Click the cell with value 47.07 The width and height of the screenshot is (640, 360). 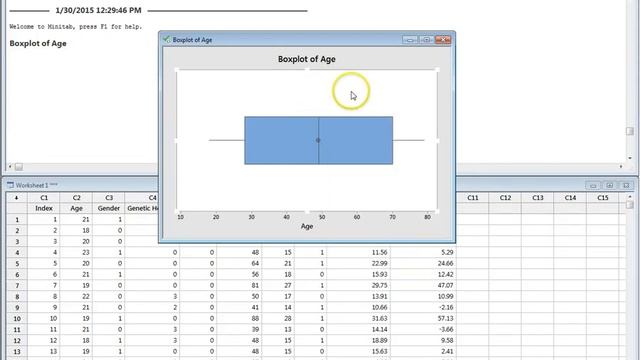pyautogui.click(x=423, y=285)
